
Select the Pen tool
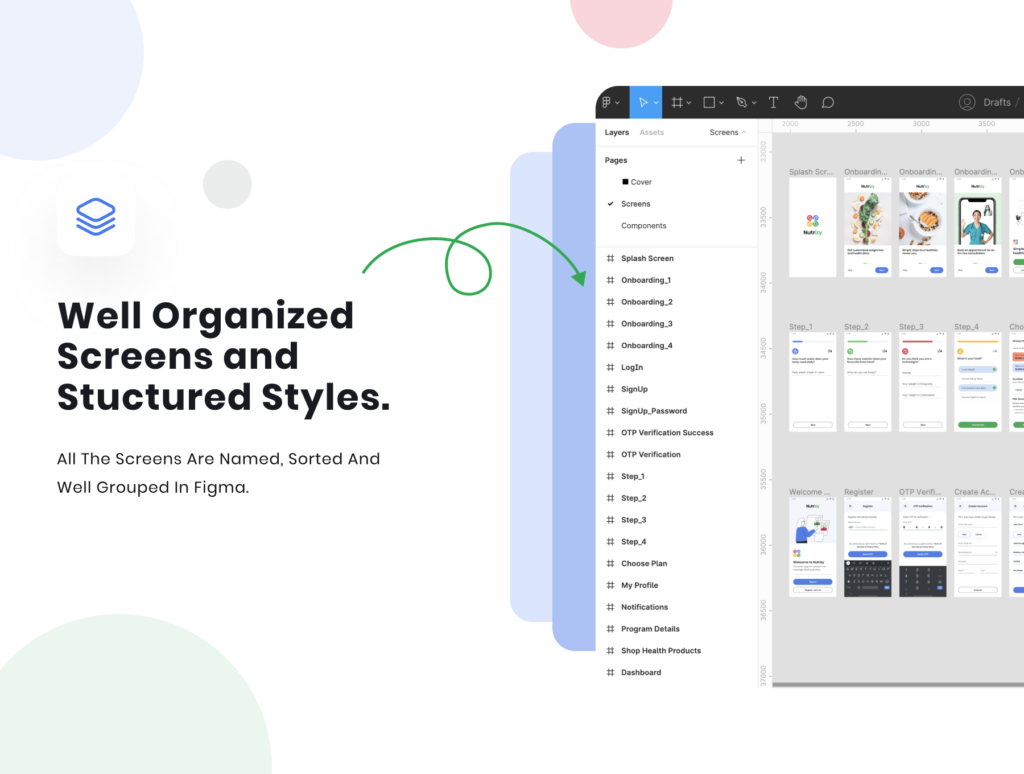click(741, 102)
